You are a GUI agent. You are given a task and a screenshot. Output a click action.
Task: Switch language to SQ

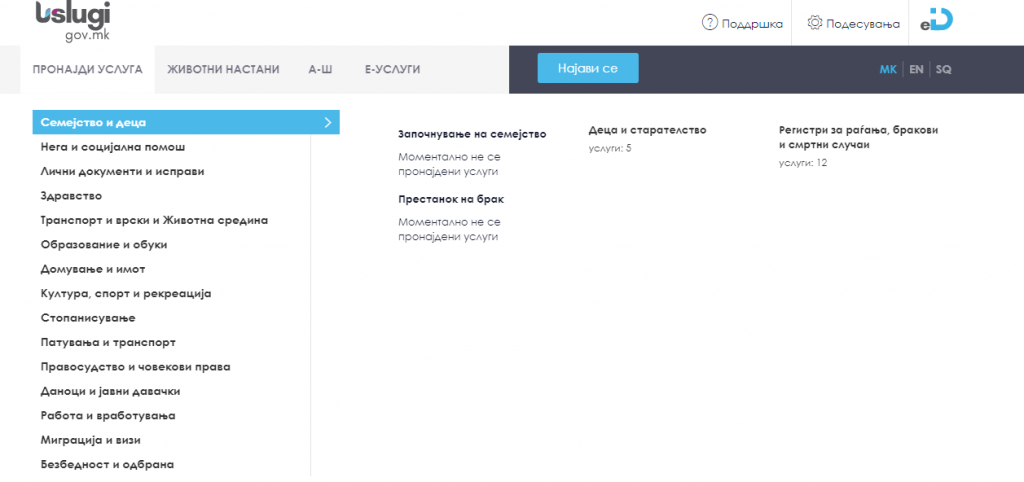click(943, 70)
